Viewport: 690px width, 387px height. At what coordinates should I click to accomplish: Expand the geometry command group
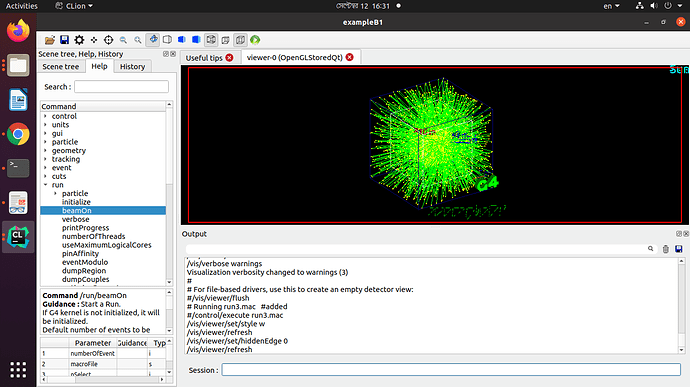(45, 151)
